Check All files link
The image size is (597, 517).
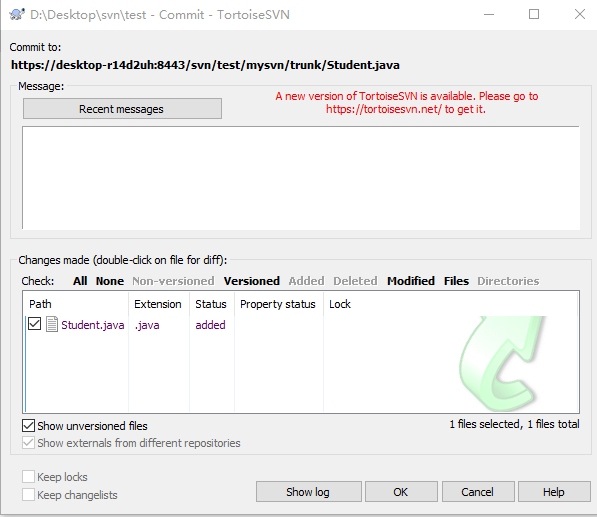pyautogui.click(x=80, y=281)
